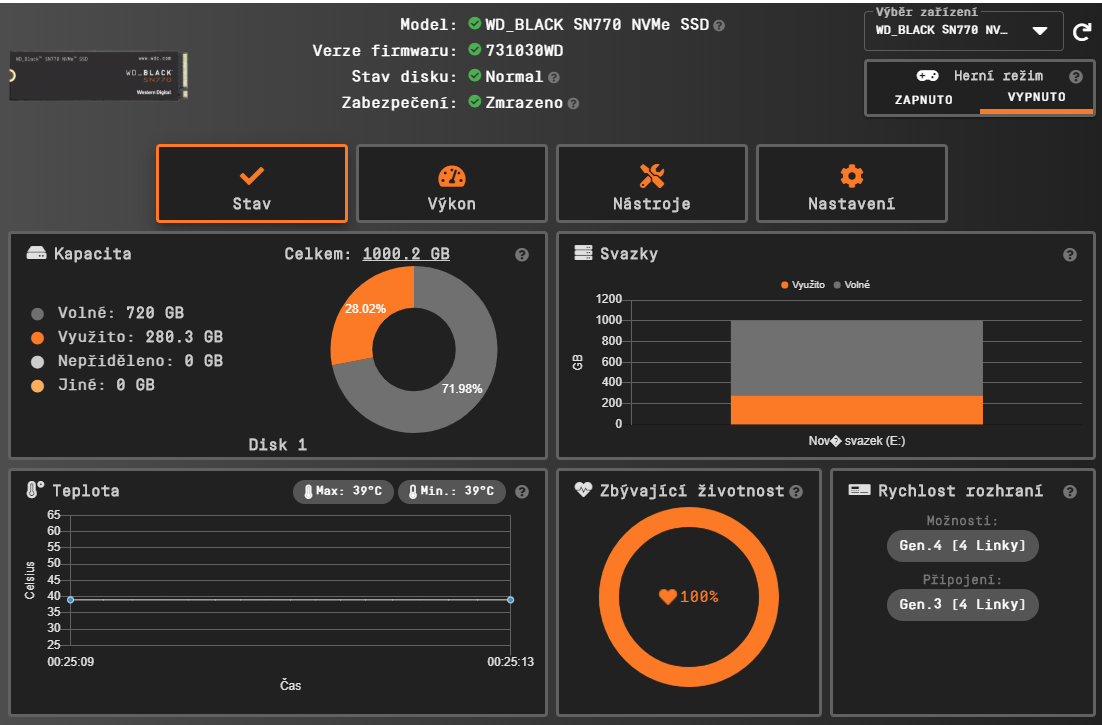Click the 71.98% gray donut segment
Viewport: 1102px width, 725px height.
[x=462, y=388]
